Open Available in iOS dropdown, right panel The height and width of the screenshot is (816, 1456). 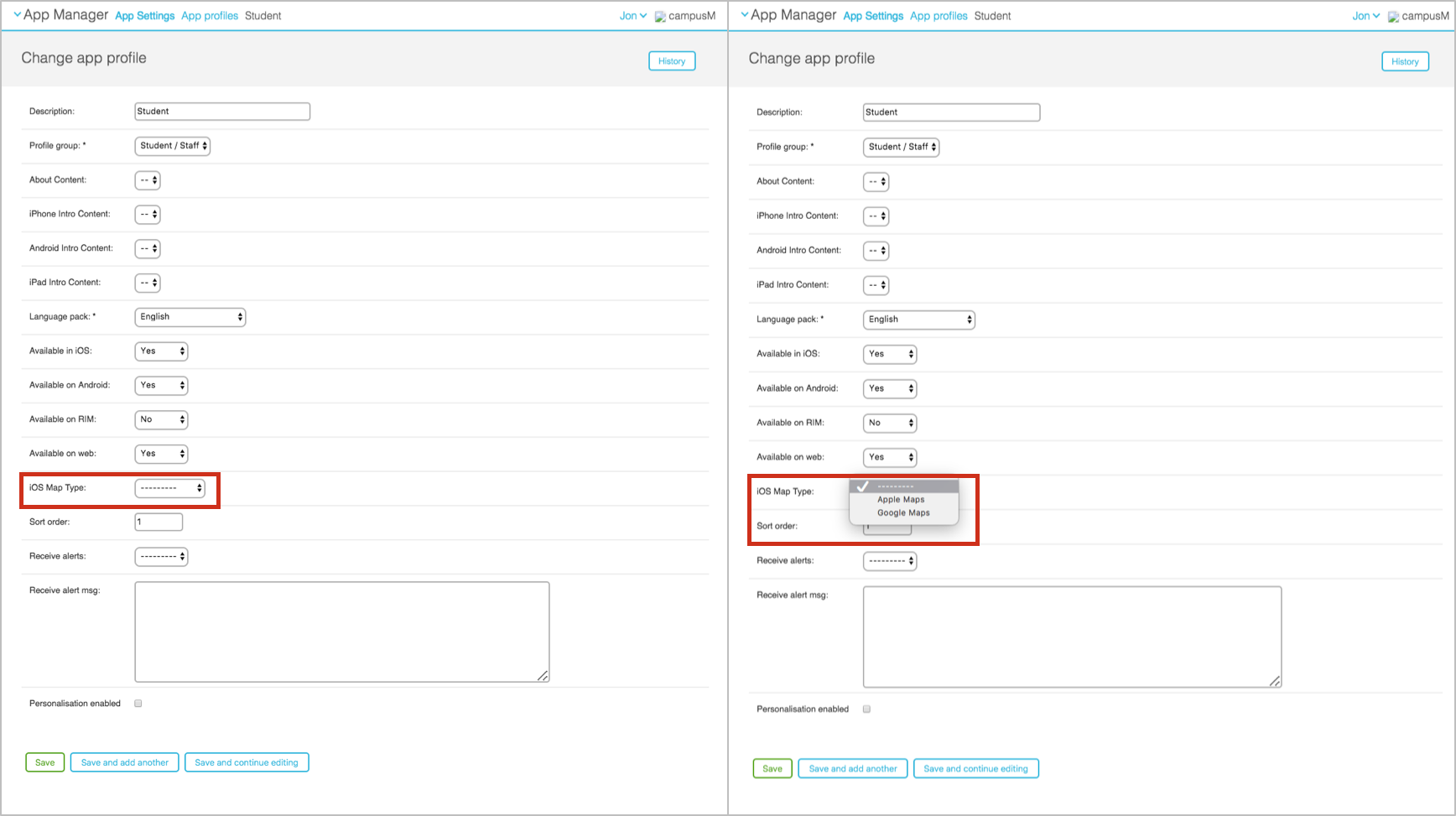click(x=889, y=354)
